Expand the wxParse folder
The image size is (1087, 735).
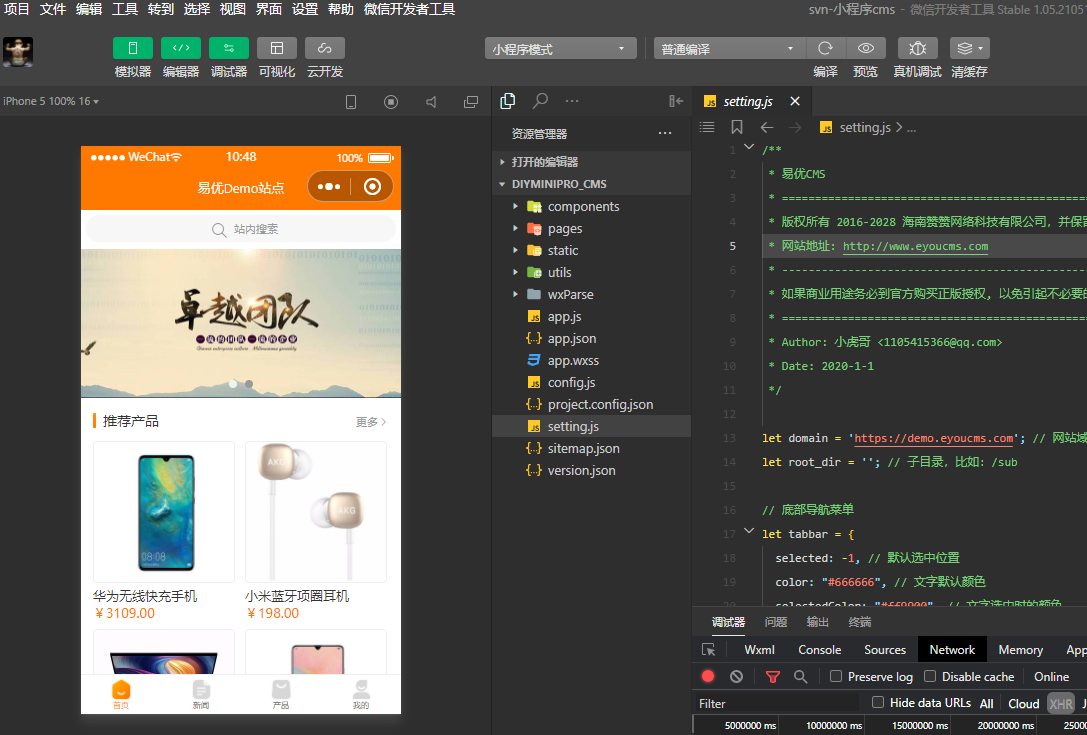point(515,294)
